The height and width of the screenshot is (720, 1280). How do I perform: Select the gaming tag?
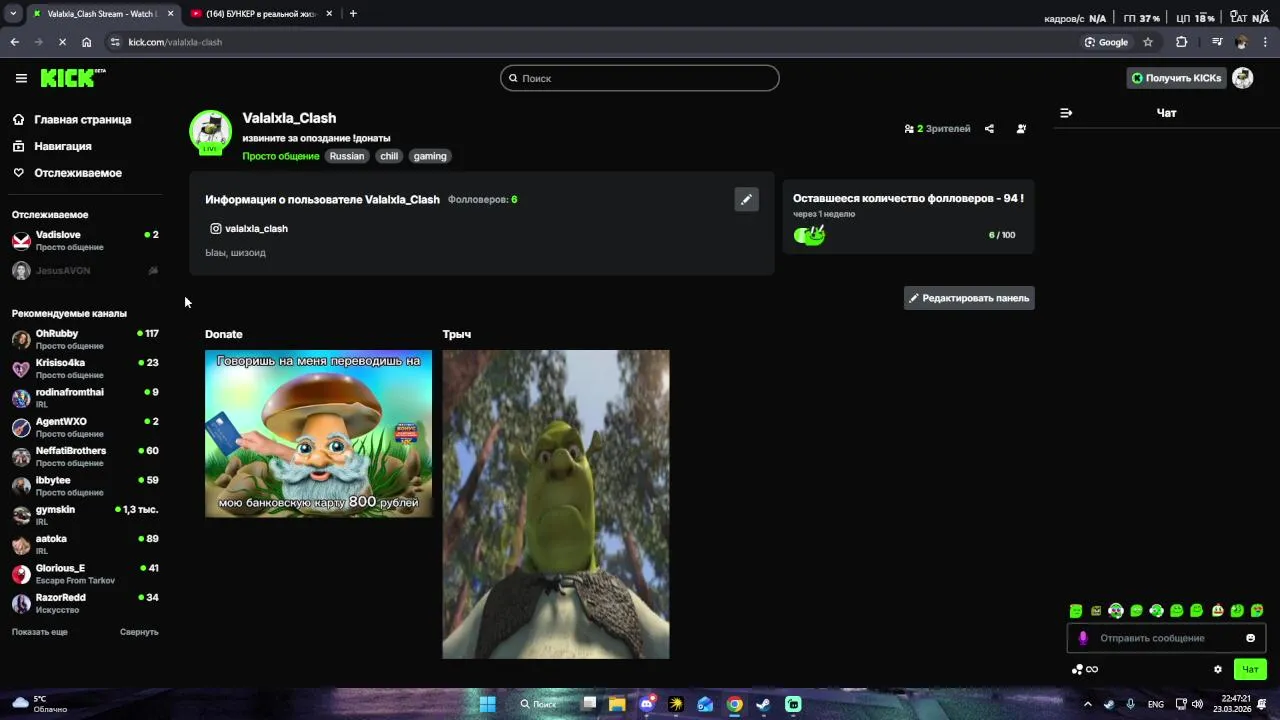click(x=430, y=156)
